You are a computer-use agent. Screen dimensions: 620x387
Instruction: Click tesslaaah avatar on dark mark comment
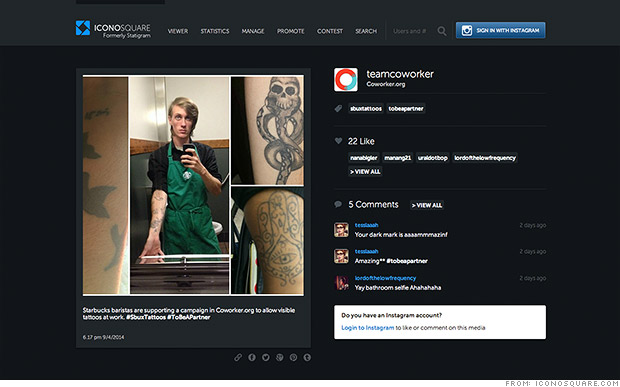point(341,230)
